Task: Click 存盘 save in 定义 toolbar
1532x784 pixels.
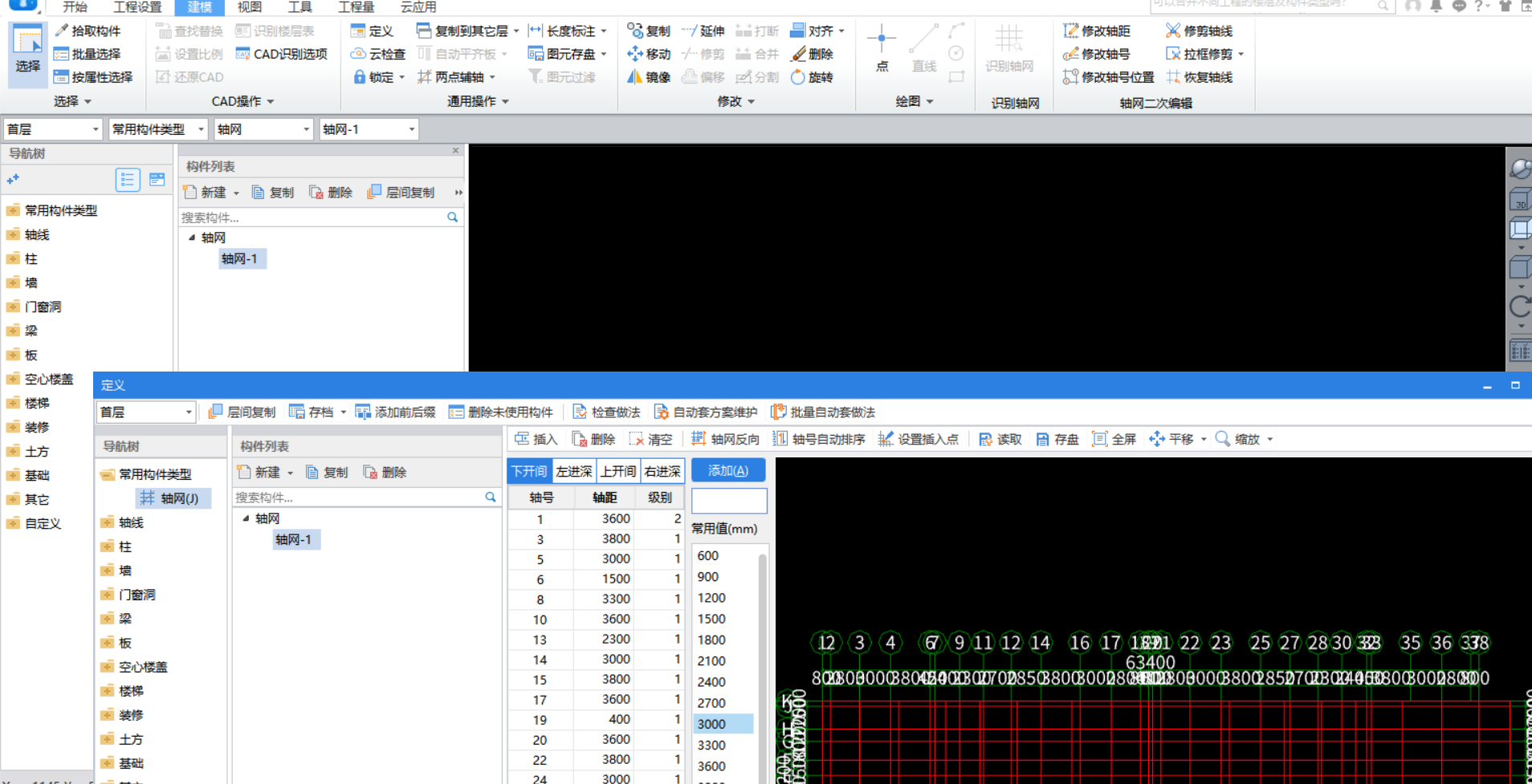Action: pyautogui.click(x=1057, y=439)
